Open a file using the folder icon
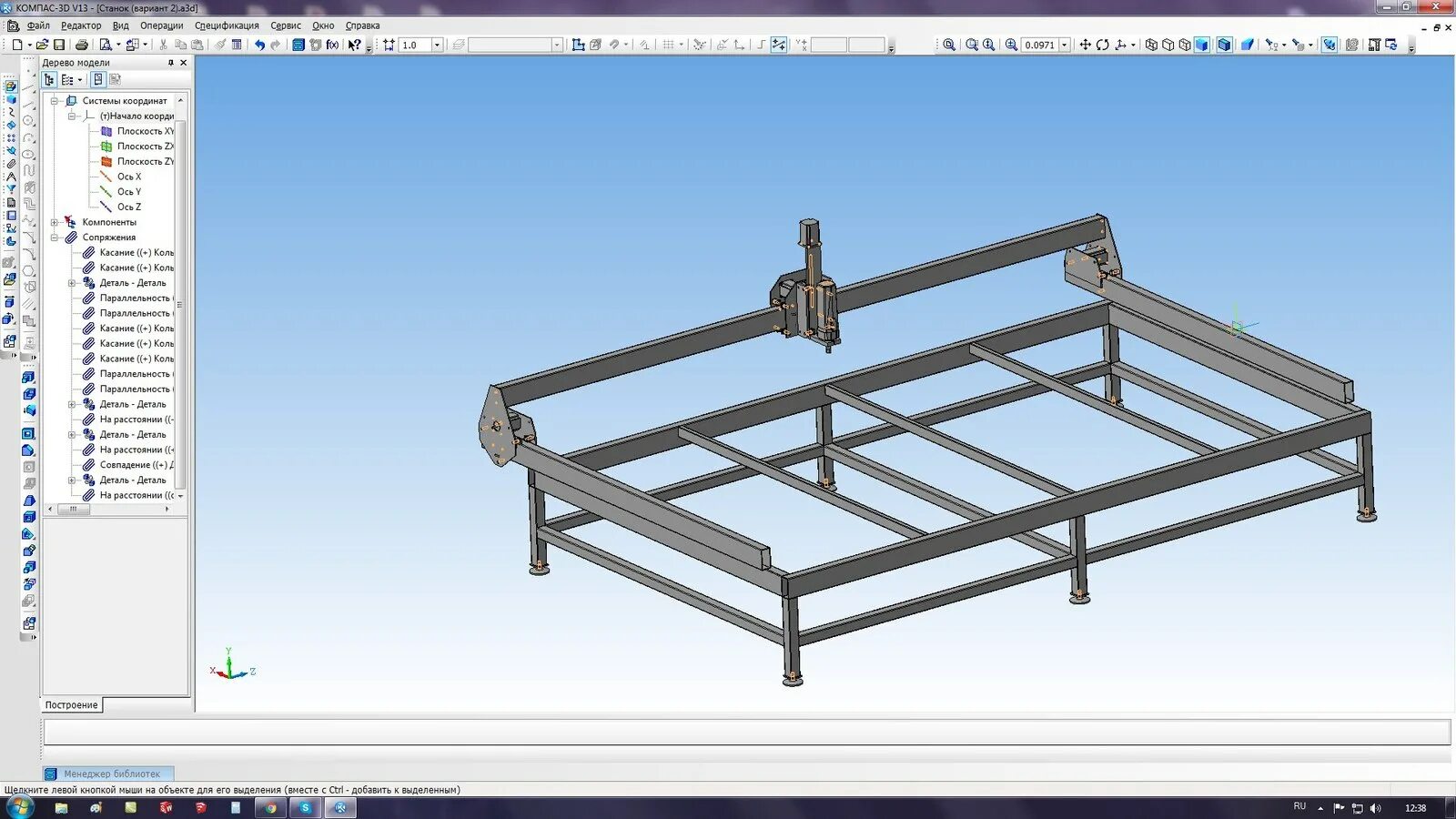Image resolution: width=1456 pixels, height=819 pixels. click(x=42, y=45)
